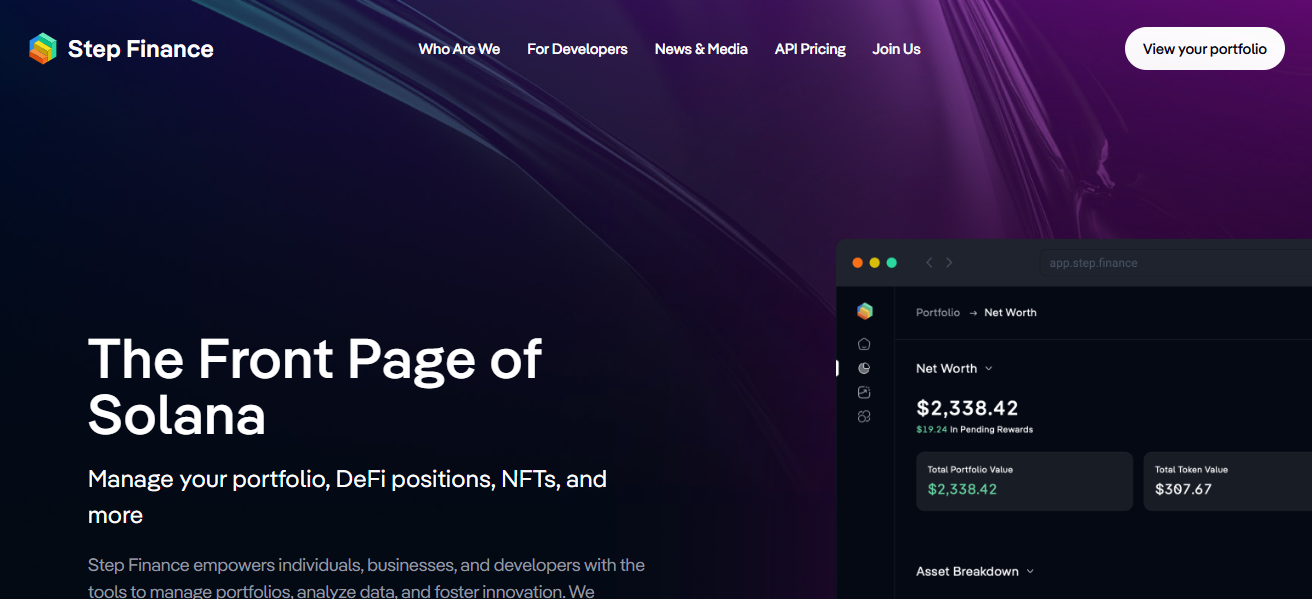The height and width of the screenshot is (599, 1312).
Task: Click the Manage your portfolio subheading
Action: pyautogui.click(x=348, y=497)
